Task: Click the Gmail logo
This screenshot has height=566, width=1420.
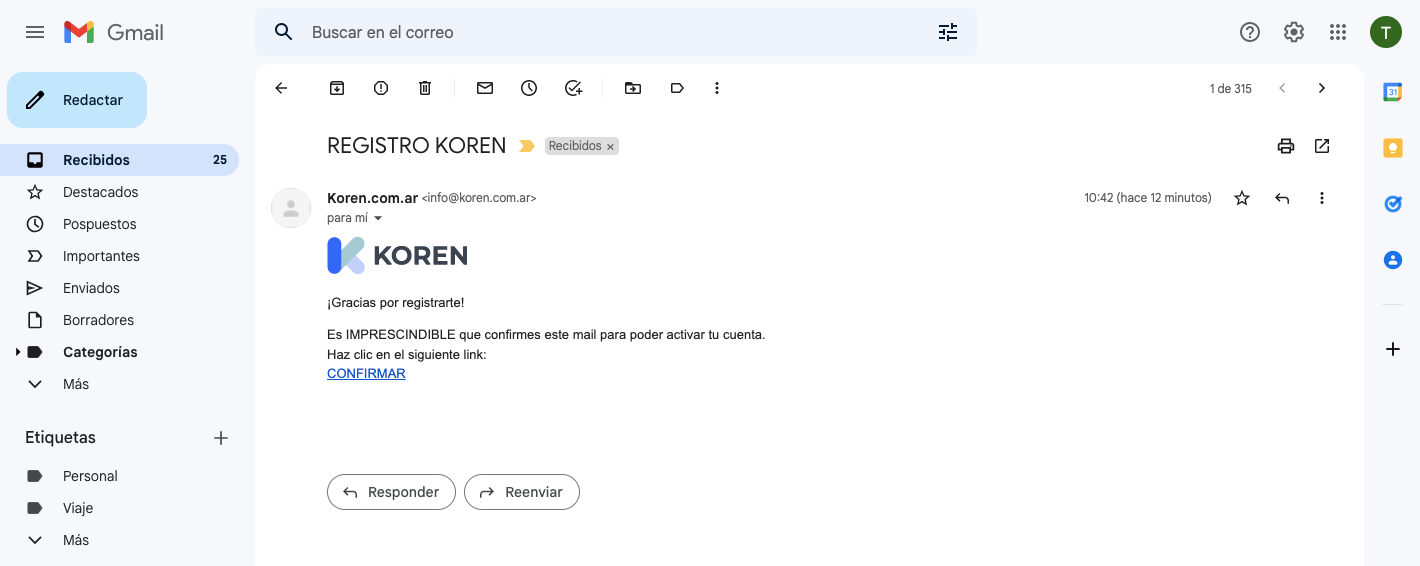Action: click(x=114, y=32)
